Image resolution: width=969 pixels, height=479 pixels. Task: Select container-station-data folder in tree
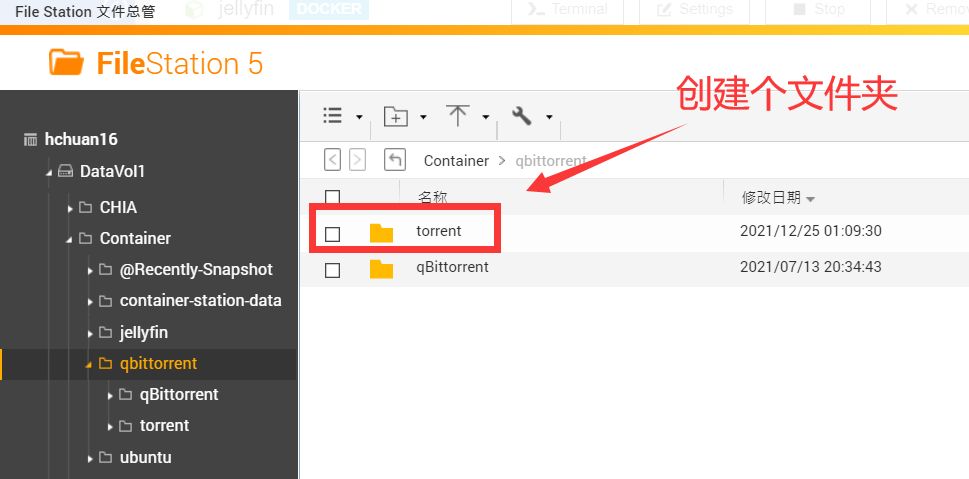click(x=200, y=300)
